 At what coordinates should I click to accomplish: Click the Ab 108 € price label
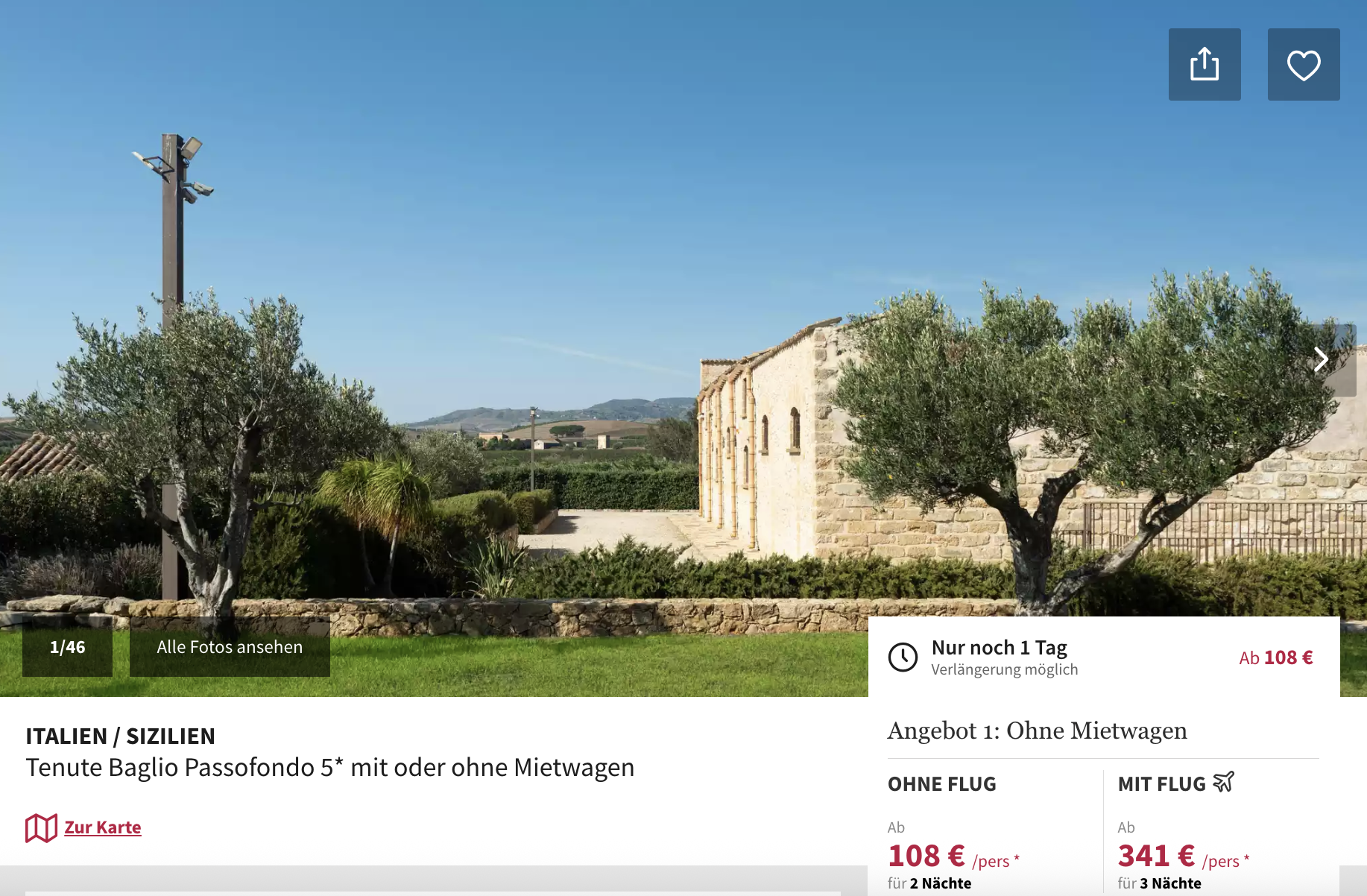pyautogui.click(x=1276, y=657)
